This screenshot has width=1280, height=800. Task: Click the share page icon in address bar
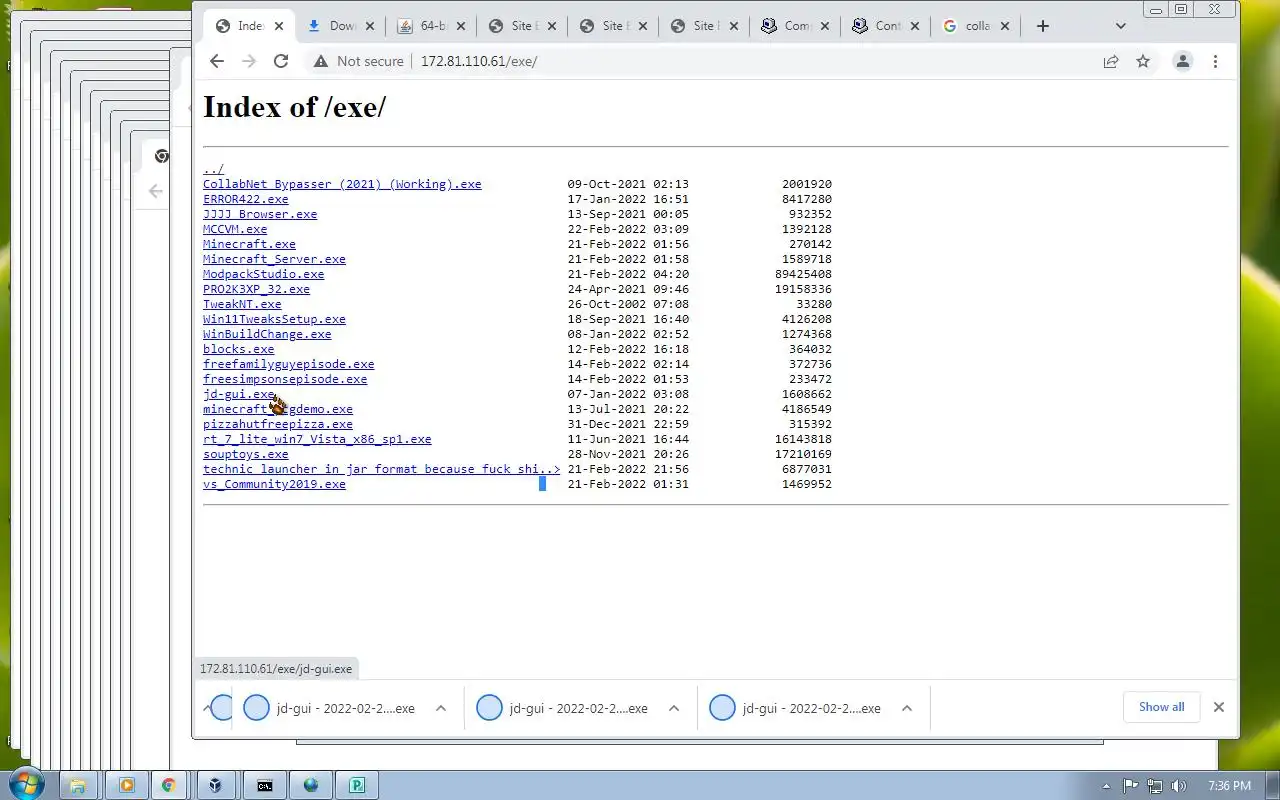(x=1111, y=61)
